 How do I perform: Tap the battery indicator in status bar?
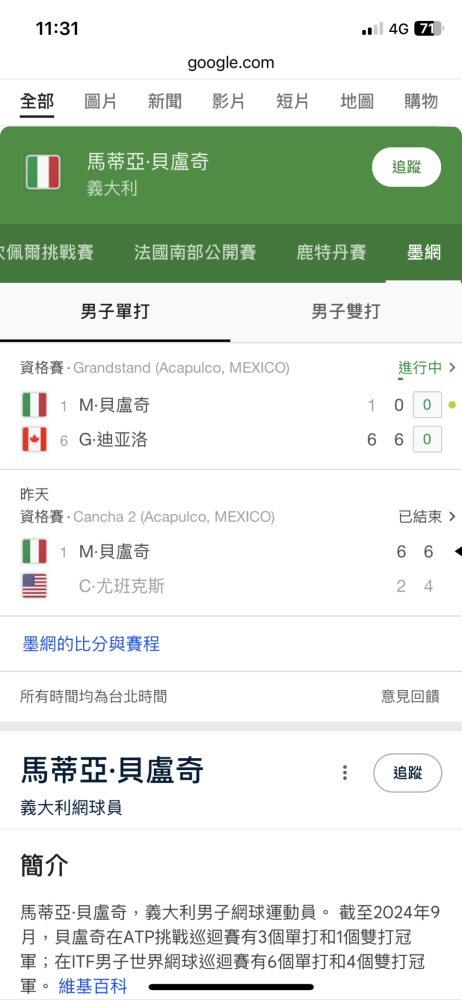428,29
